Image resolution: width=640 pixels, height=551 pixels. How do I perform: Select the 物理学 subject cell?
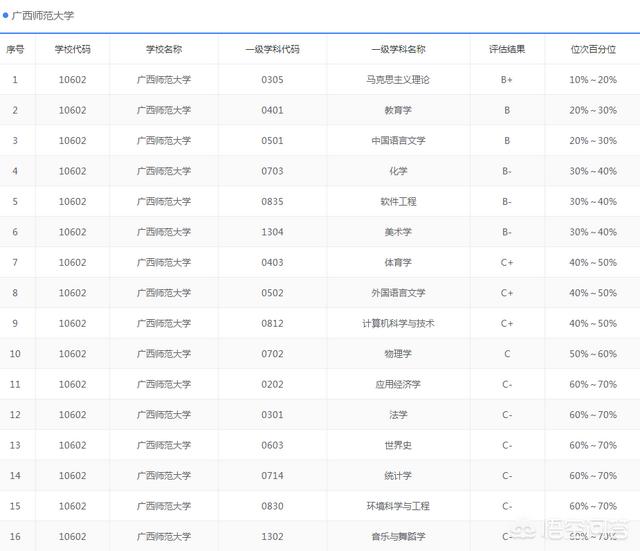tap(398, 354)
